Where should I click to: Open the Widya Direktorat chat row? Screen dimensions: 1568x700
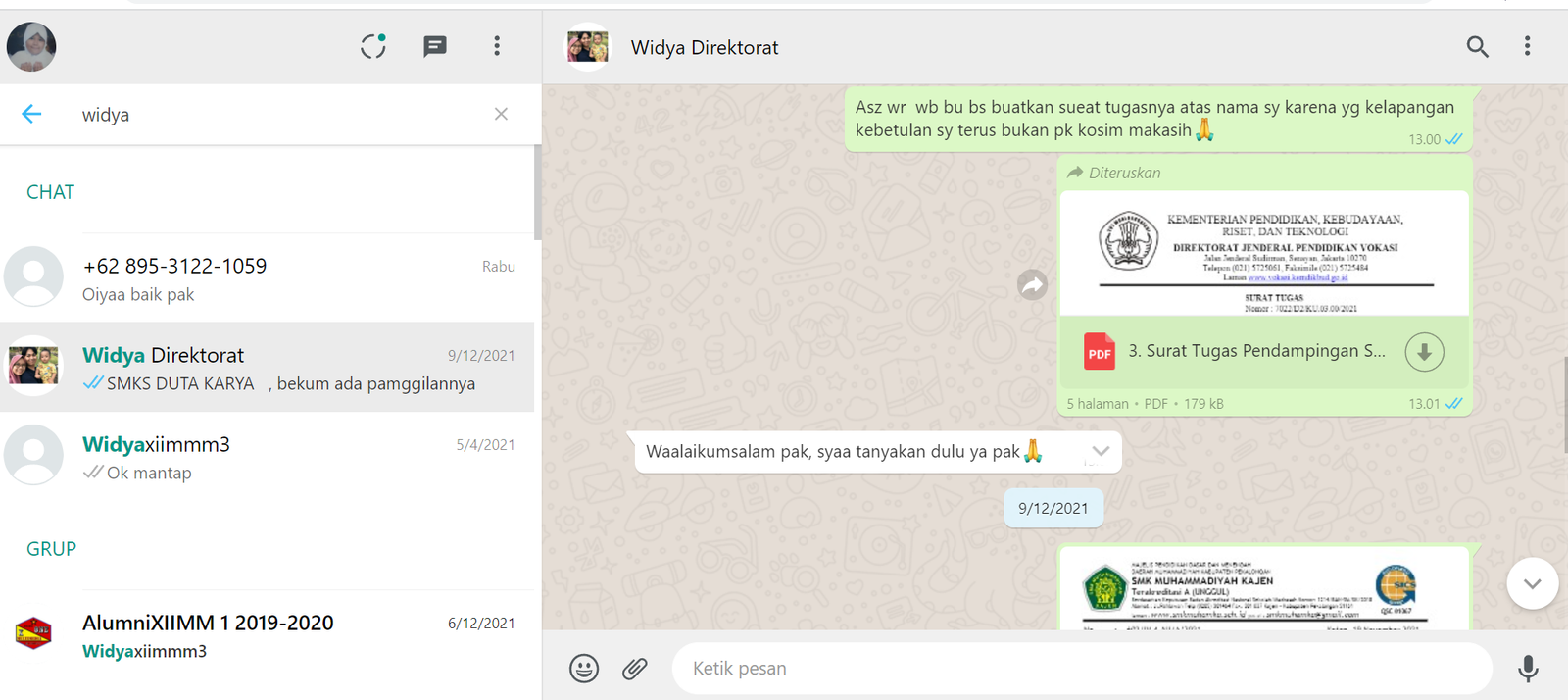(x=268, y=368)
